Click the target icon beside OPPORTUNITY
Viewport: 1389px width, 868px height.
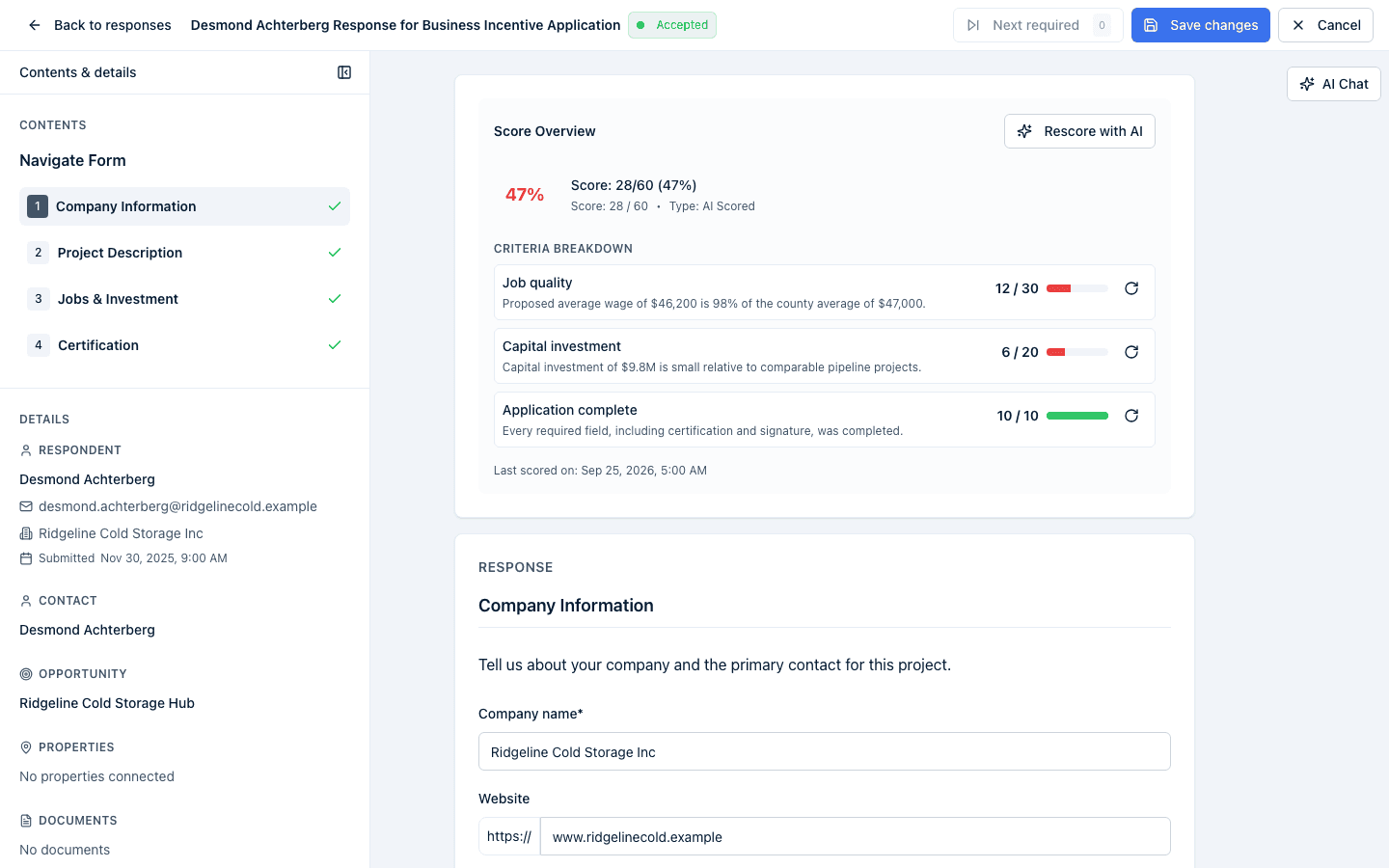pyautogui.click(x=26, y=674)
